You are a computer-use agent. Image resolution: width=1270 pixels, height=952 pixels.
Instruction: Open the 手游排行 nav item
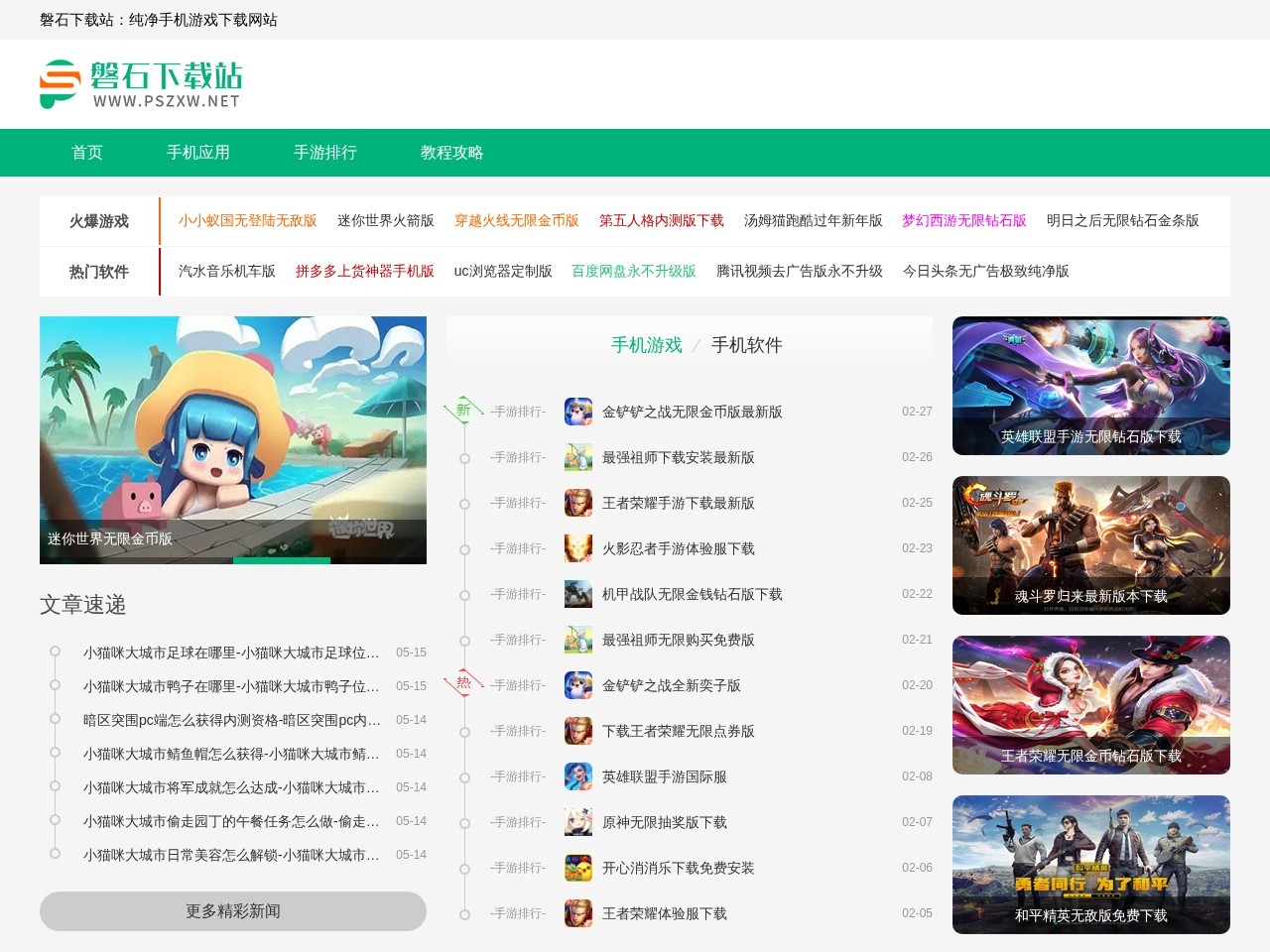tap(325, 153)
